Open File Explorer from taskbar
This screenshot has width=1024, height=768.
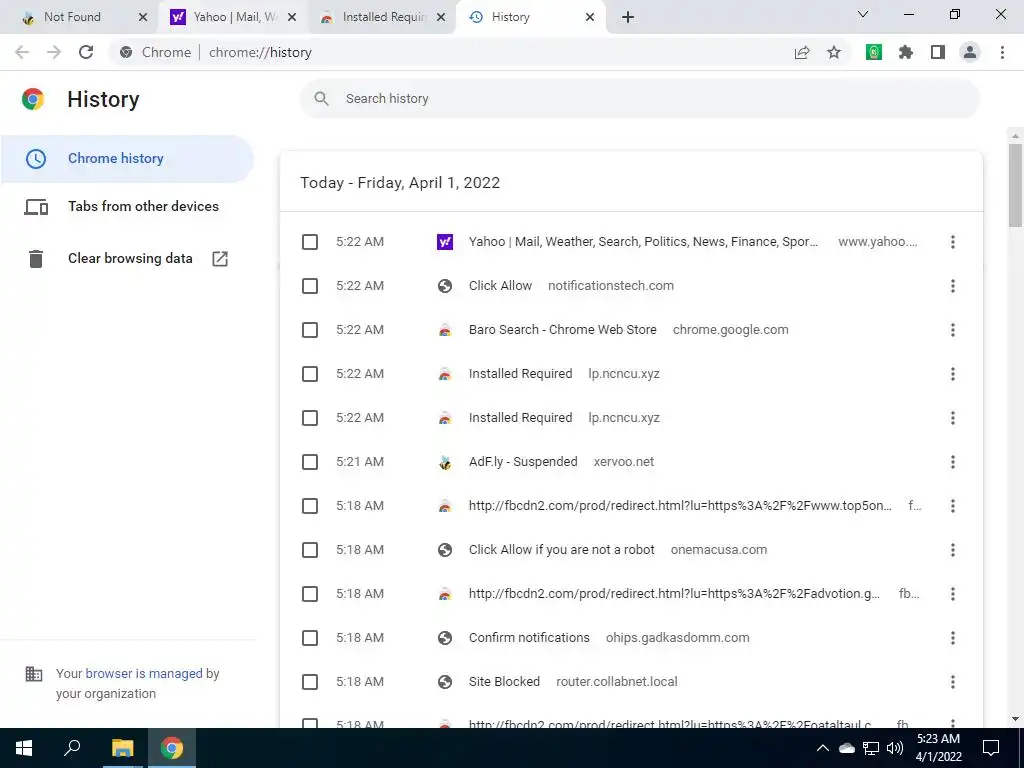122,748
